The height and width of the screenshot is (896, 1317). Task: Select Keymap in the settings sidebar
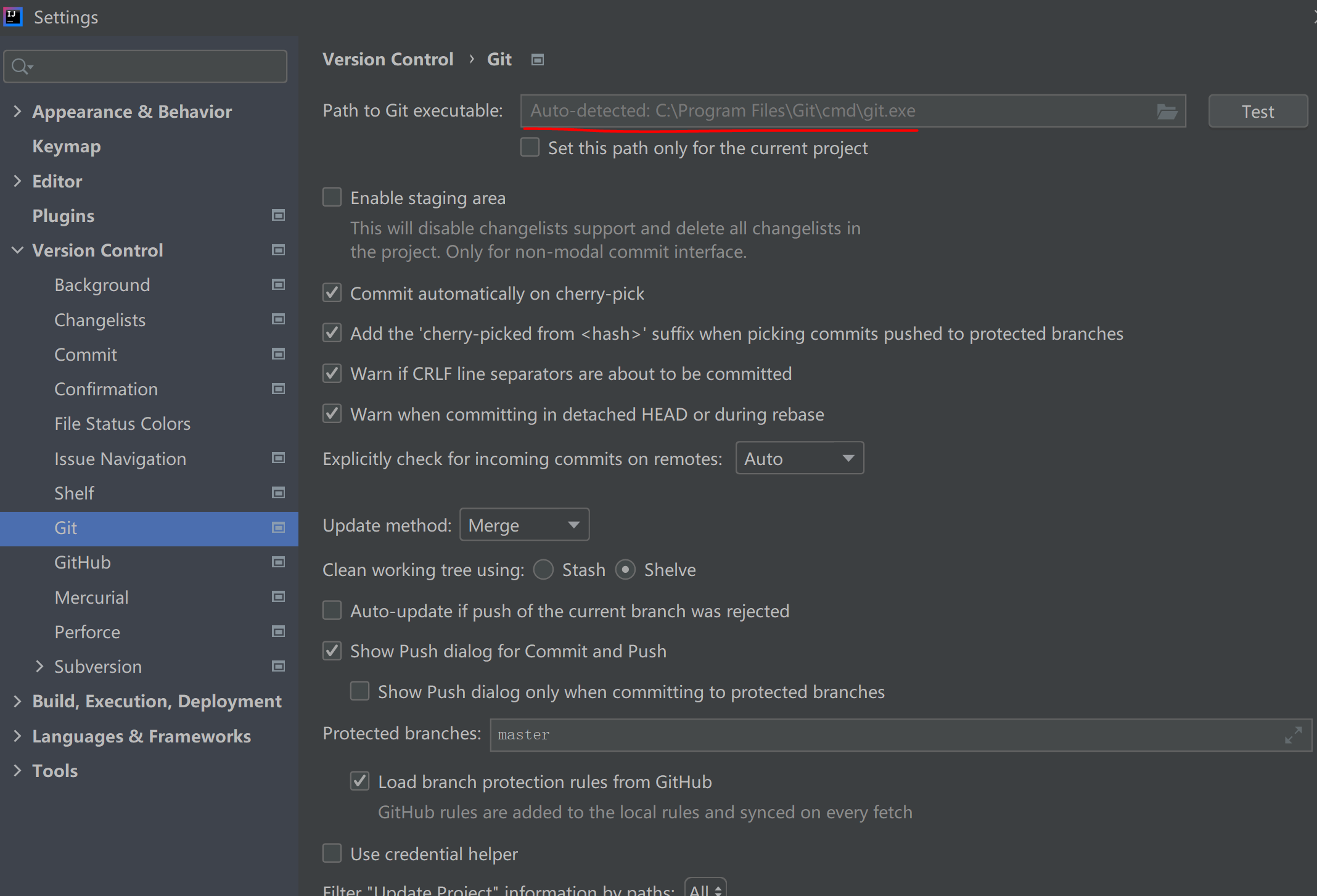pyautogui.click(x=67, y=146)
